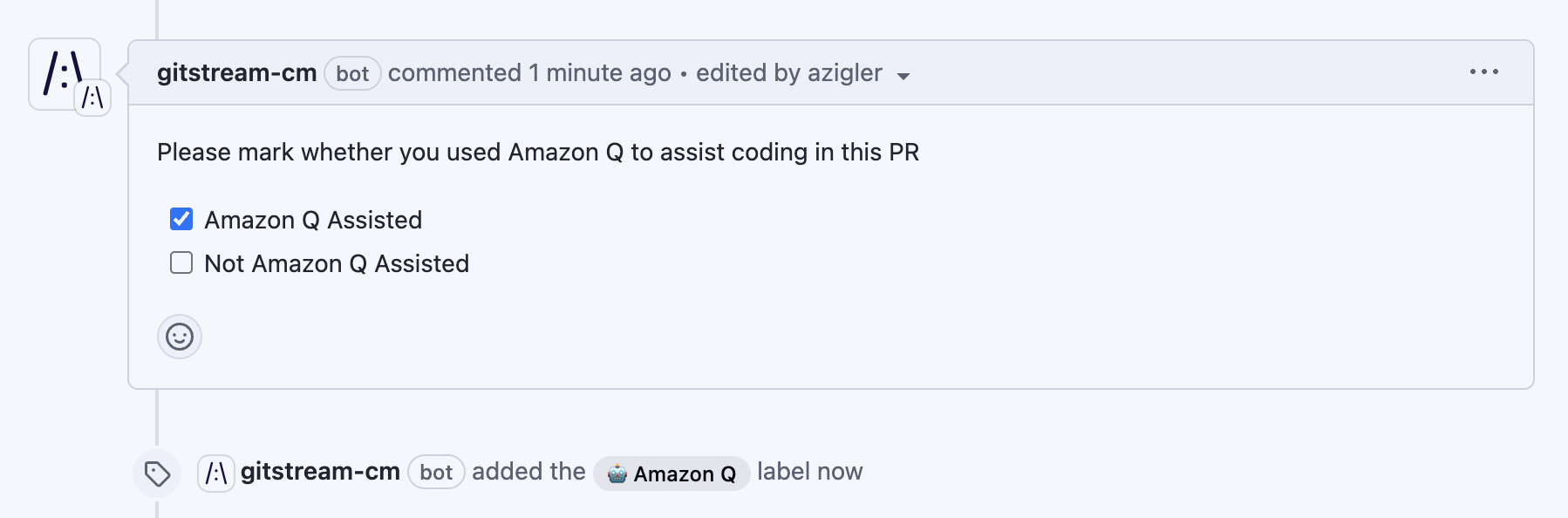Click the now timestamp in the label event

[840, 472]
